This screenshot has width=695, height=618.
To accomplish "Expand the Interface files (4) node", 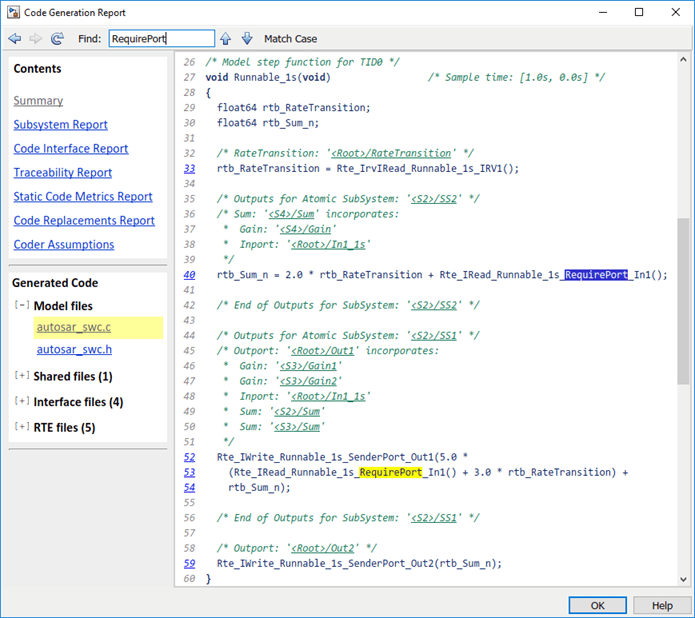I will tap(22, 402).
